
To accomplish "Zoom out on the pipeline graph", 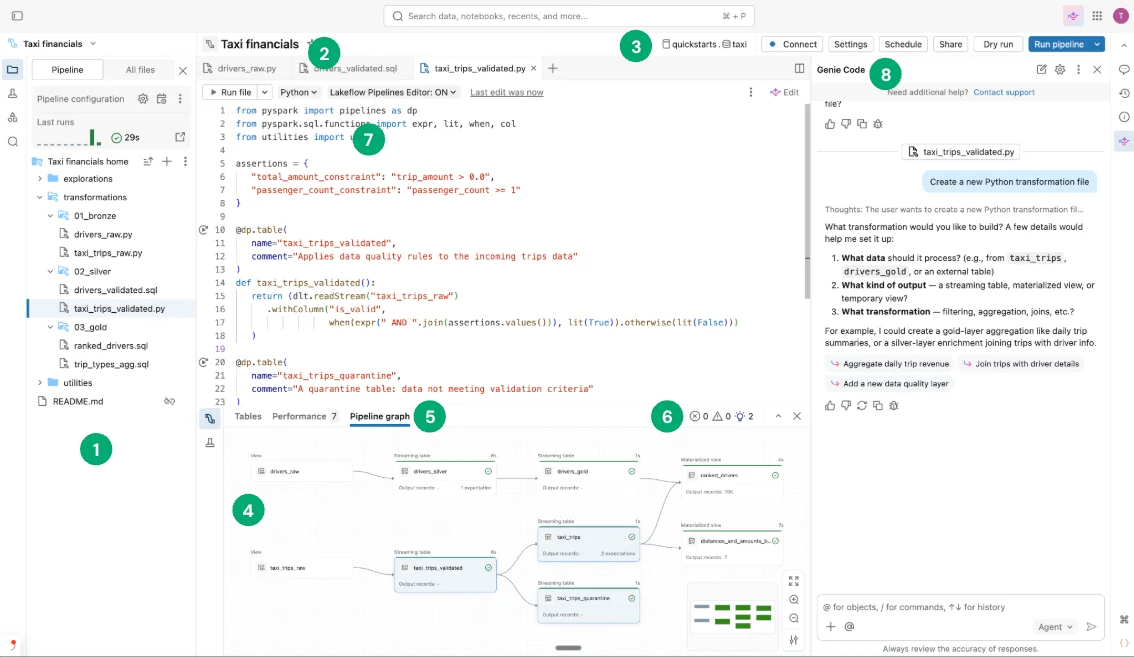I will (793, 619).
